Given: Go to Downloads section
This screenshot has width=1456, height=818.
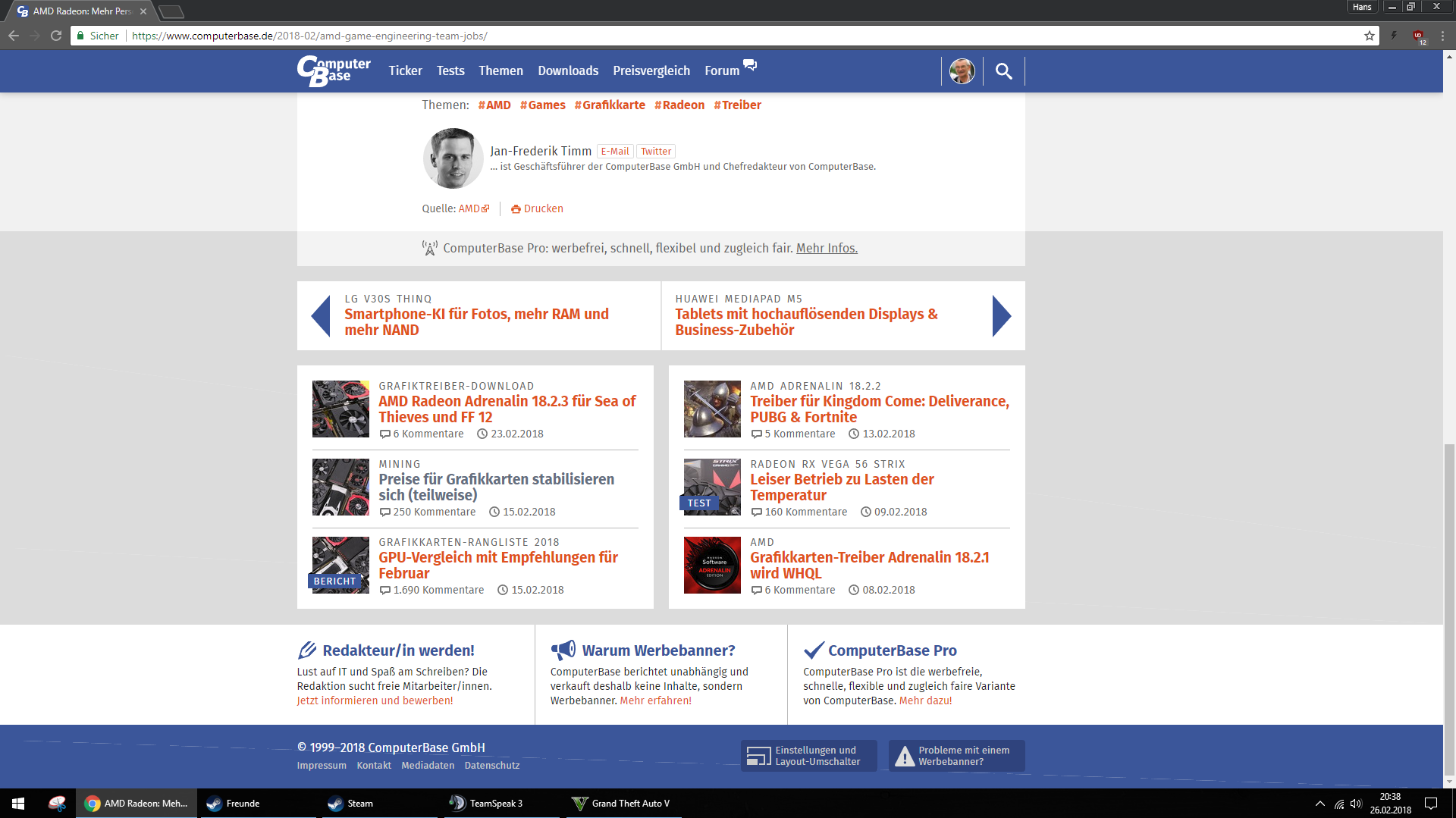Looking at the screenshot, I should (568, 71).
